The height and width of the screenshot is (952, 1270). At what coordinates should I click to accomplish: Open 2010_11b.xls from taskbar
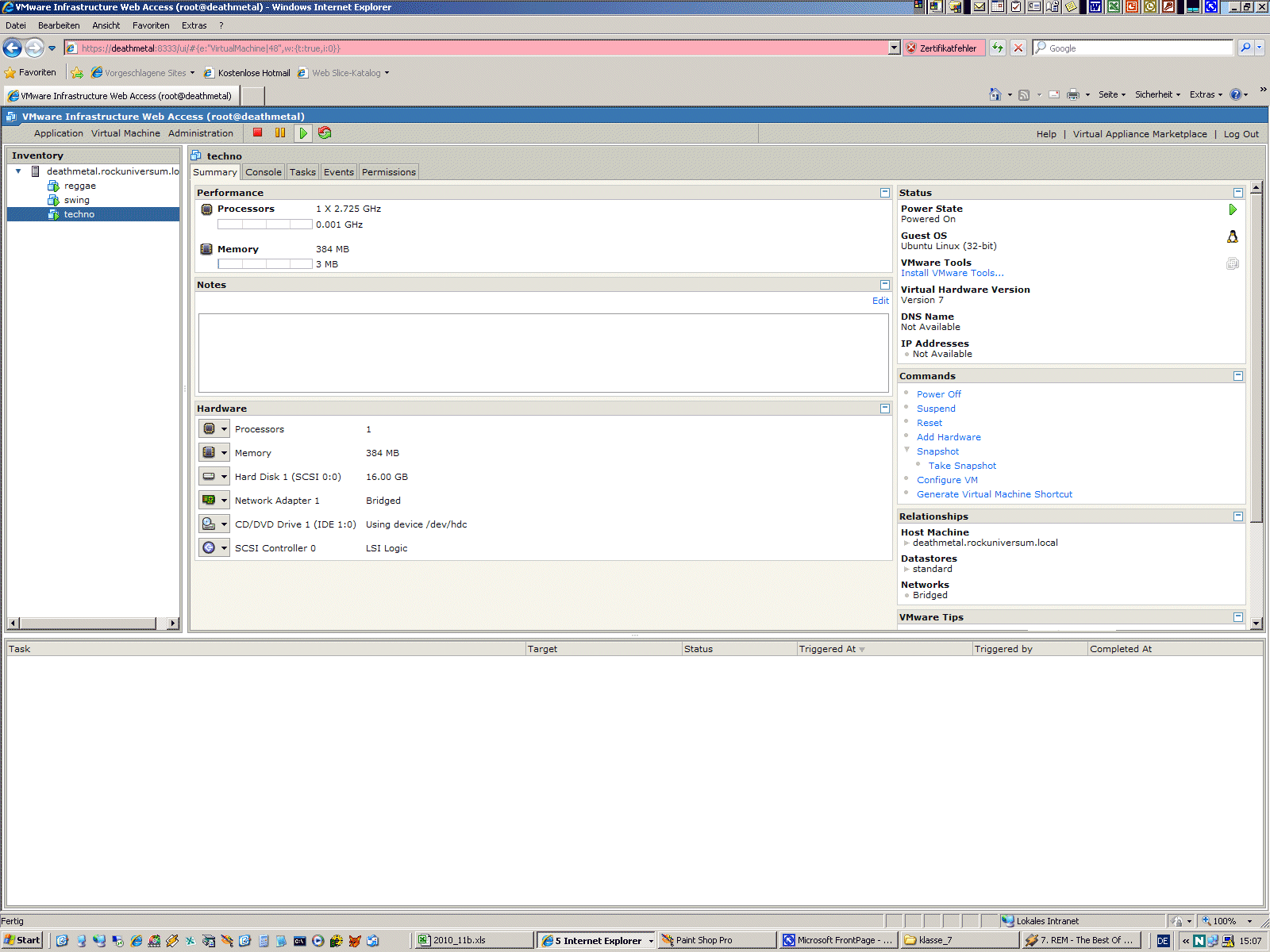473,940
